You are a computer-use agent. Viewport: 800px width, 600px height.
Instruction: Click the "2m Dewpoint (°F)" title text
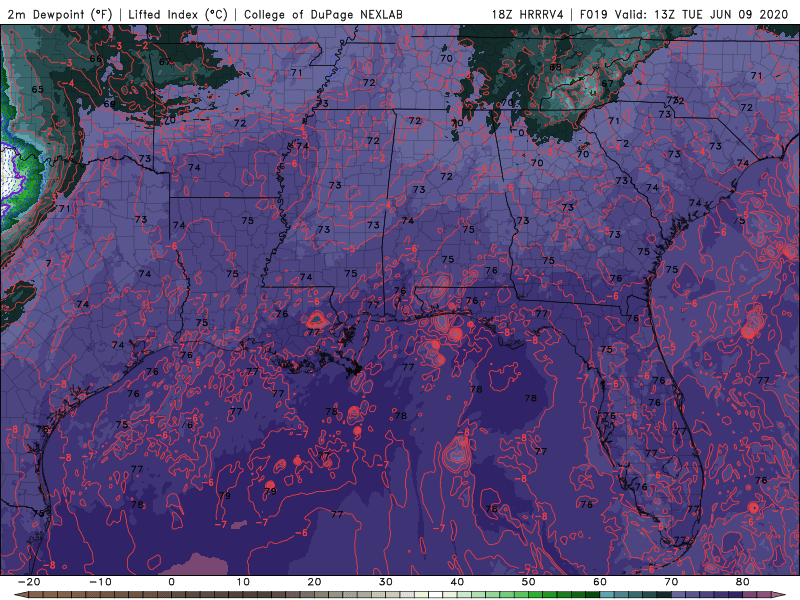(60, 14)
